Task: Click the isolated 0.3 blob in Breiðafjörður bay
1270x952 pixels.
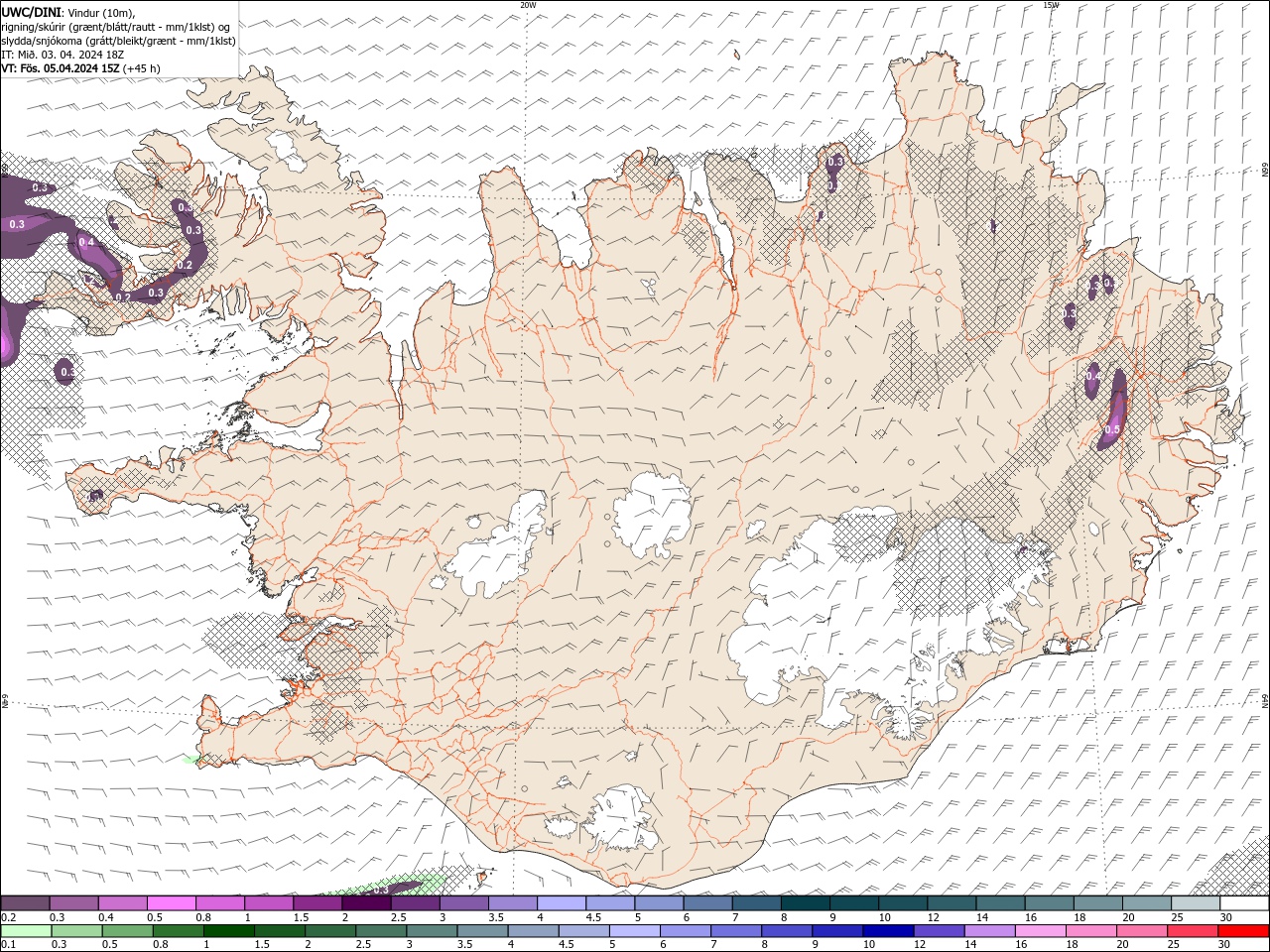Action: click(65, 372)
